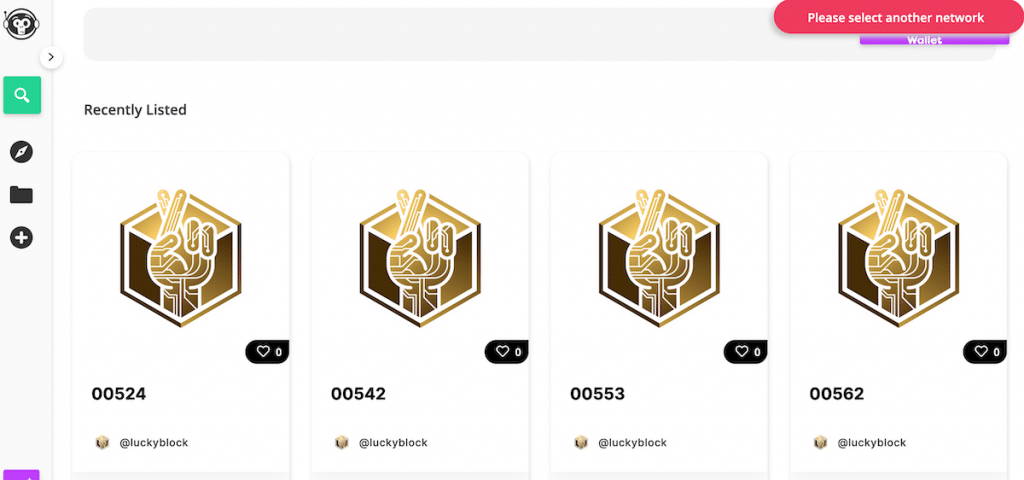
Task: Open the 00524 NFT thumbnail image
Action: click(181, 257)
